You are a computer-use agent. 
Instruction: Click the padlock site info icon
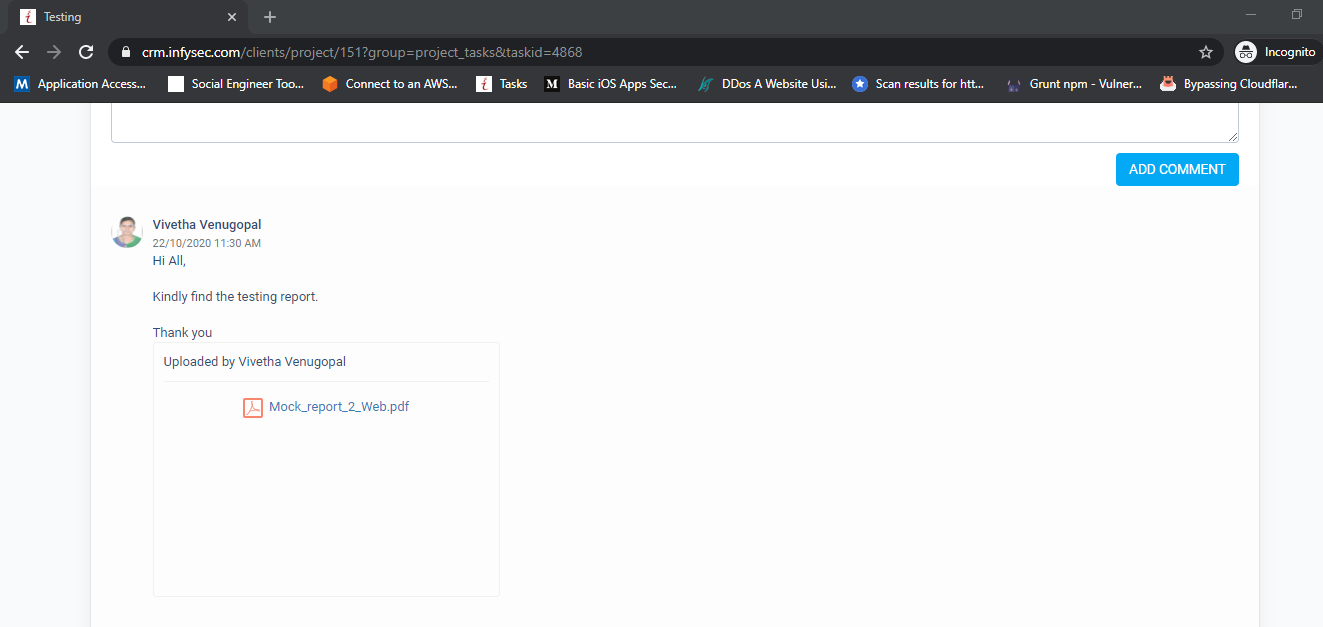[x=126, y=52]
